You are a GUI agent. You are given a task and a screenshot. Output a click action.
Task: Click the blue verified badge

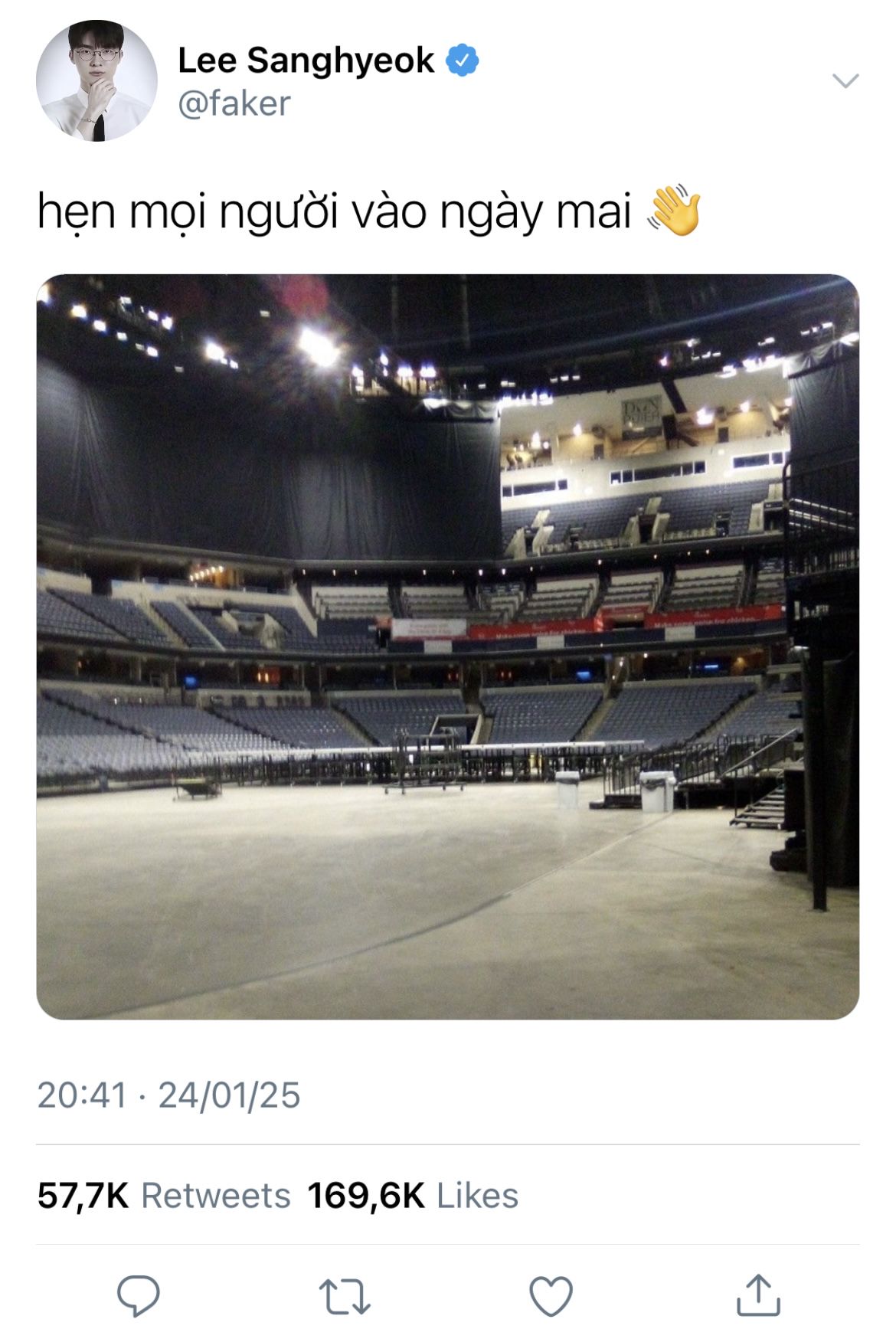[x=463, y=61]
